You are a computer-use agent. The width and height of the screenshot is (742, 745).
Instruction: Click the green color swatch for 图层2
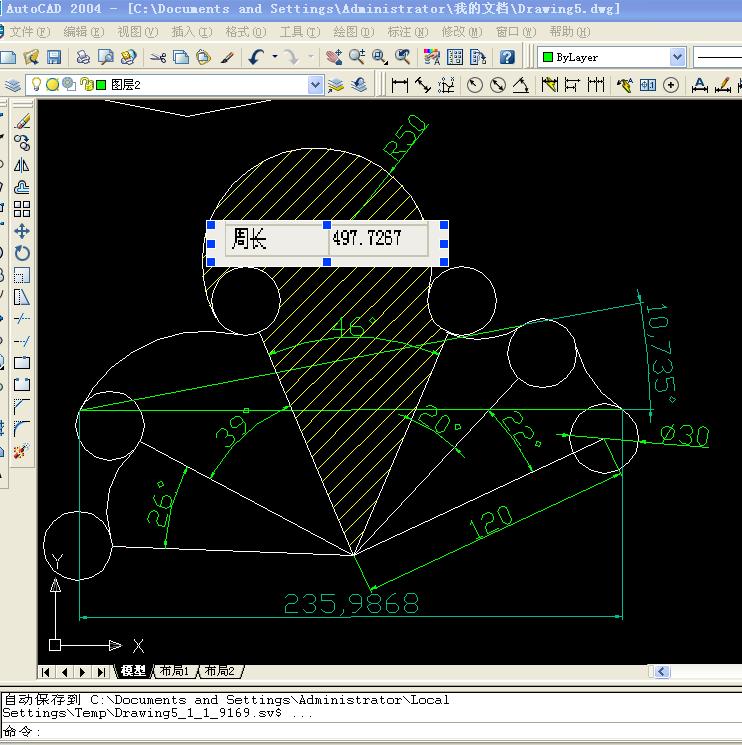click(x=101, y=85)
